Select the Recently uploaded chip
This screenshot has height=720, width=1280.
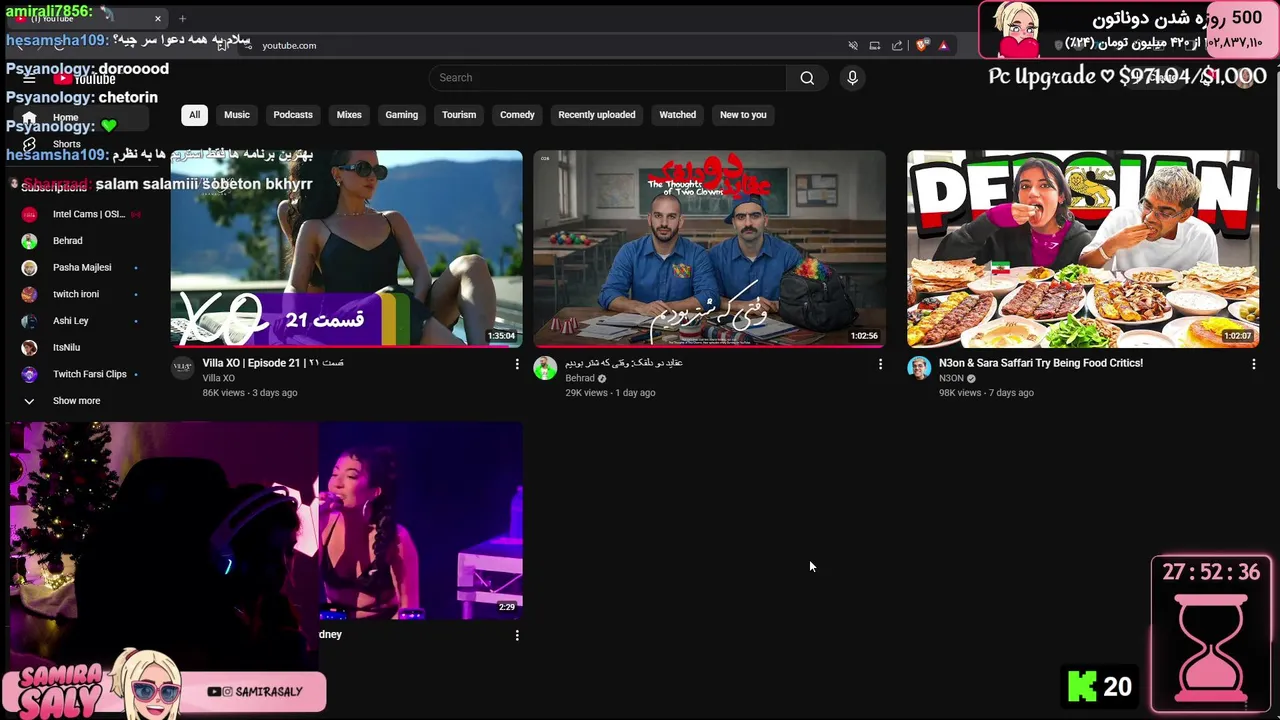[597, 115]
